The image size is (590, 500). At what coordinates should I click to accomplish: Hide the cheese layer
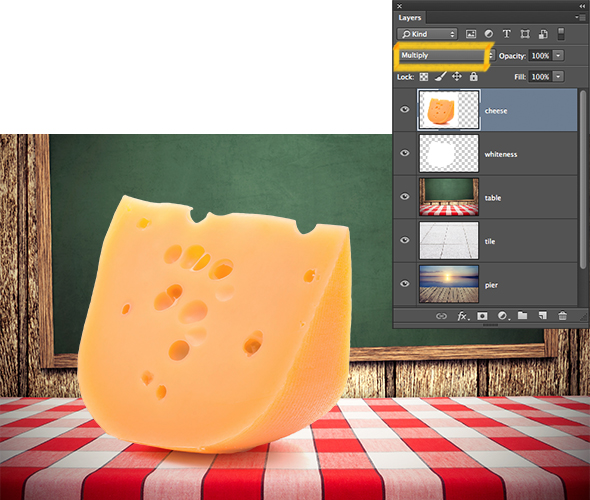(404, 109)
